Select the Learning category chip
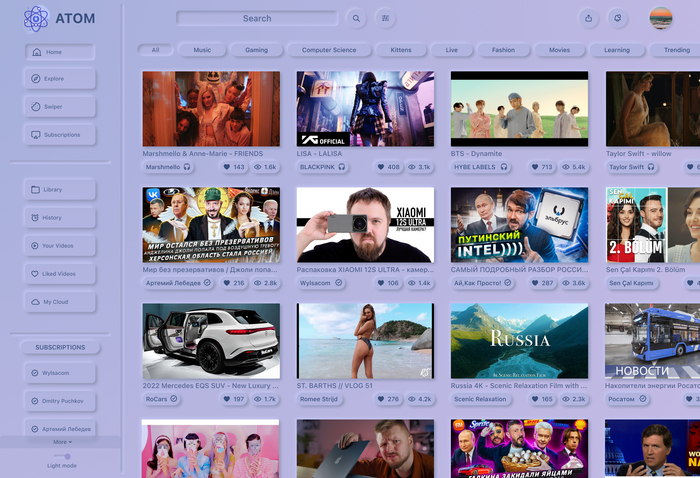This screenshot has width=700, height=478. point(617,50)
